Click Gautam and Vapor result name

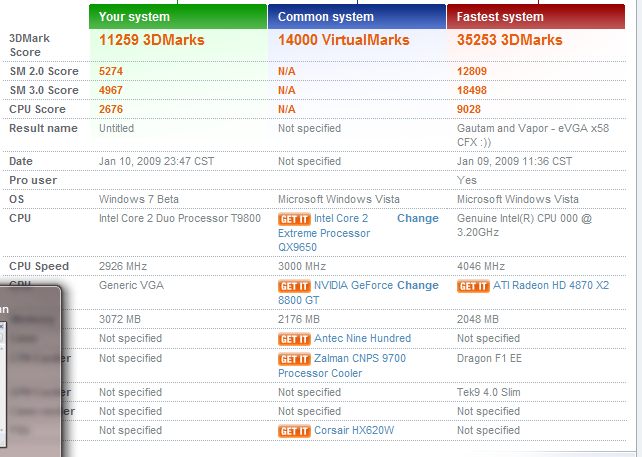click(533, 135)
